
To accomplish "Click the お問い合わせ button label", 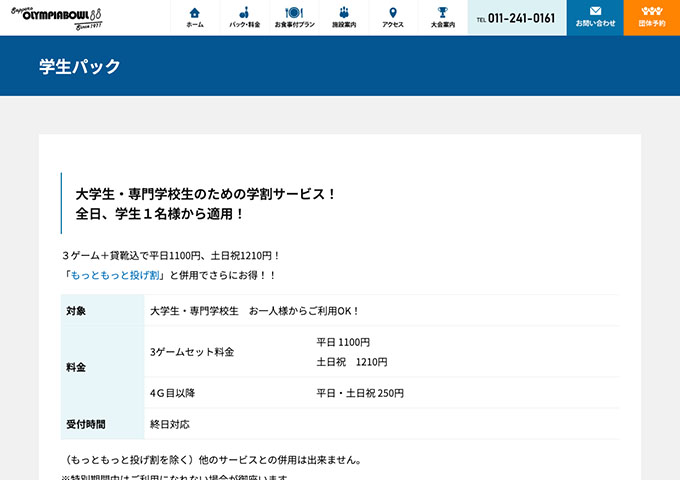I will pos(595,23).
